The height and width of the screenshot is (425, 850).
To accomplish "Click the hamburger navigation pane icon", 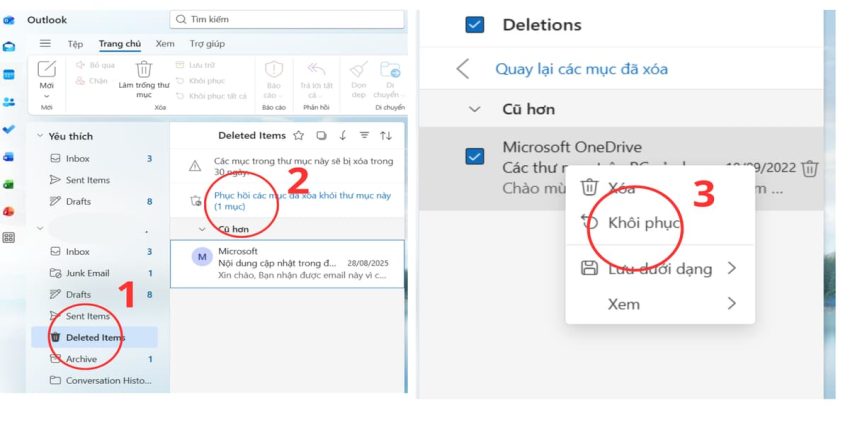I will 46,43.
